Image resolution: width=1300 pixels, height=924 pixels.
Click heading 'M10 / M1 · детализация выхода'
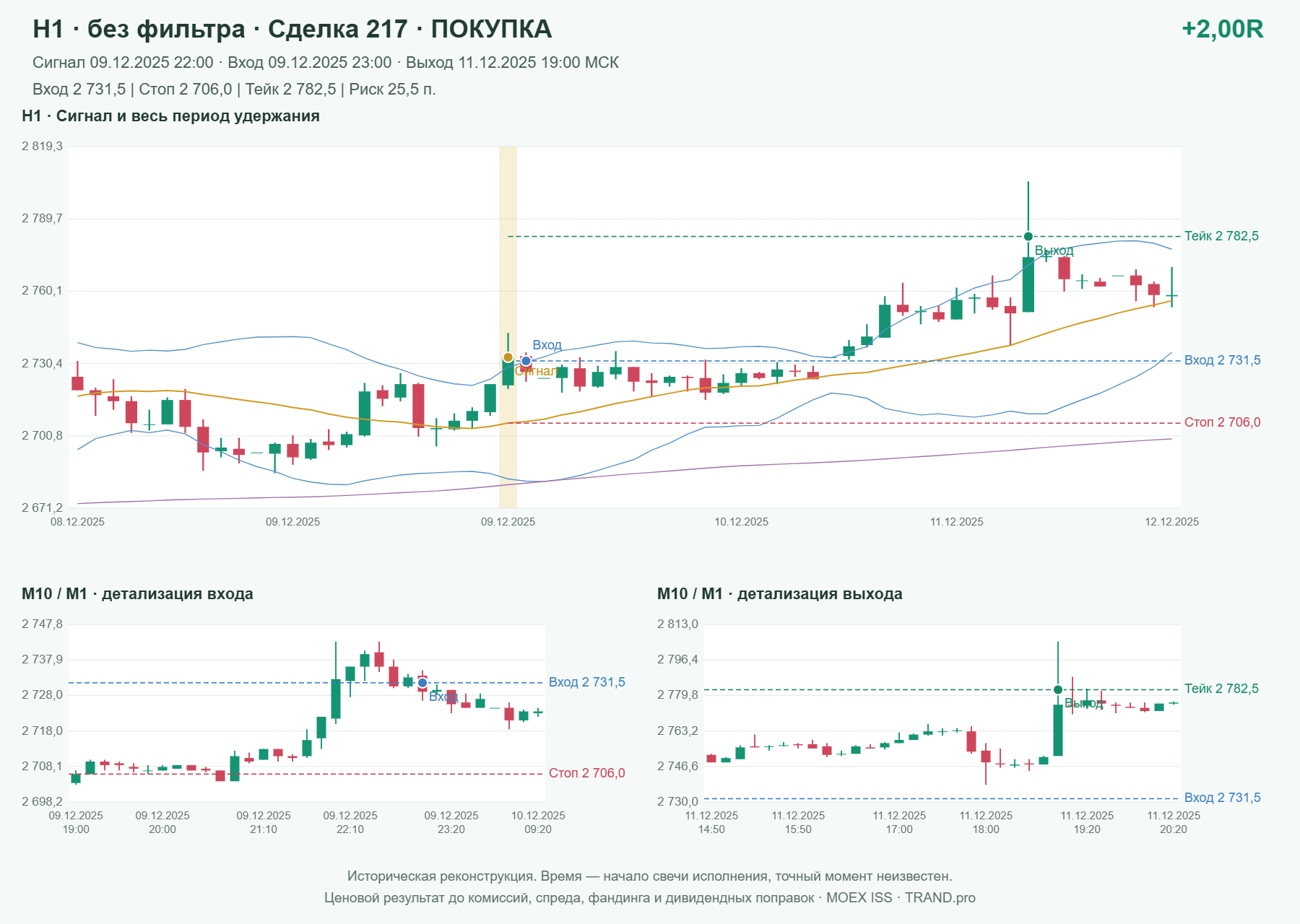pyautogui.click(x=779, y=594)
